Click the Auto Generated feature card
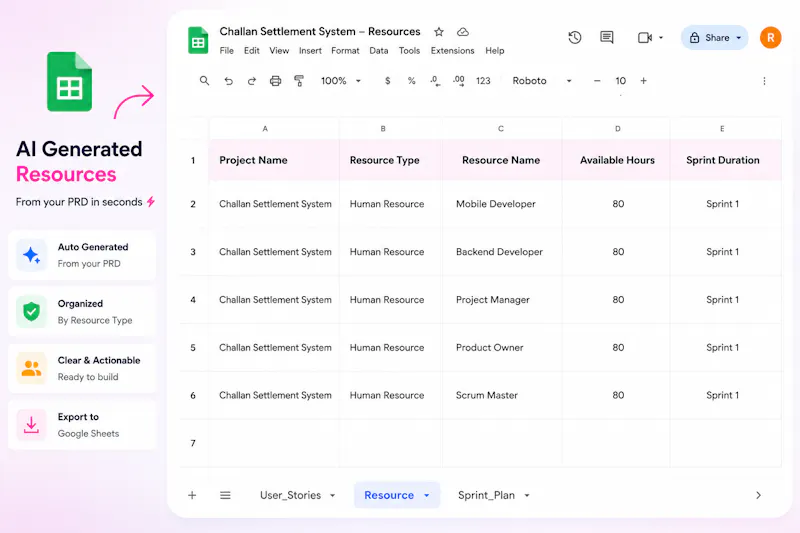 point(82,255)
